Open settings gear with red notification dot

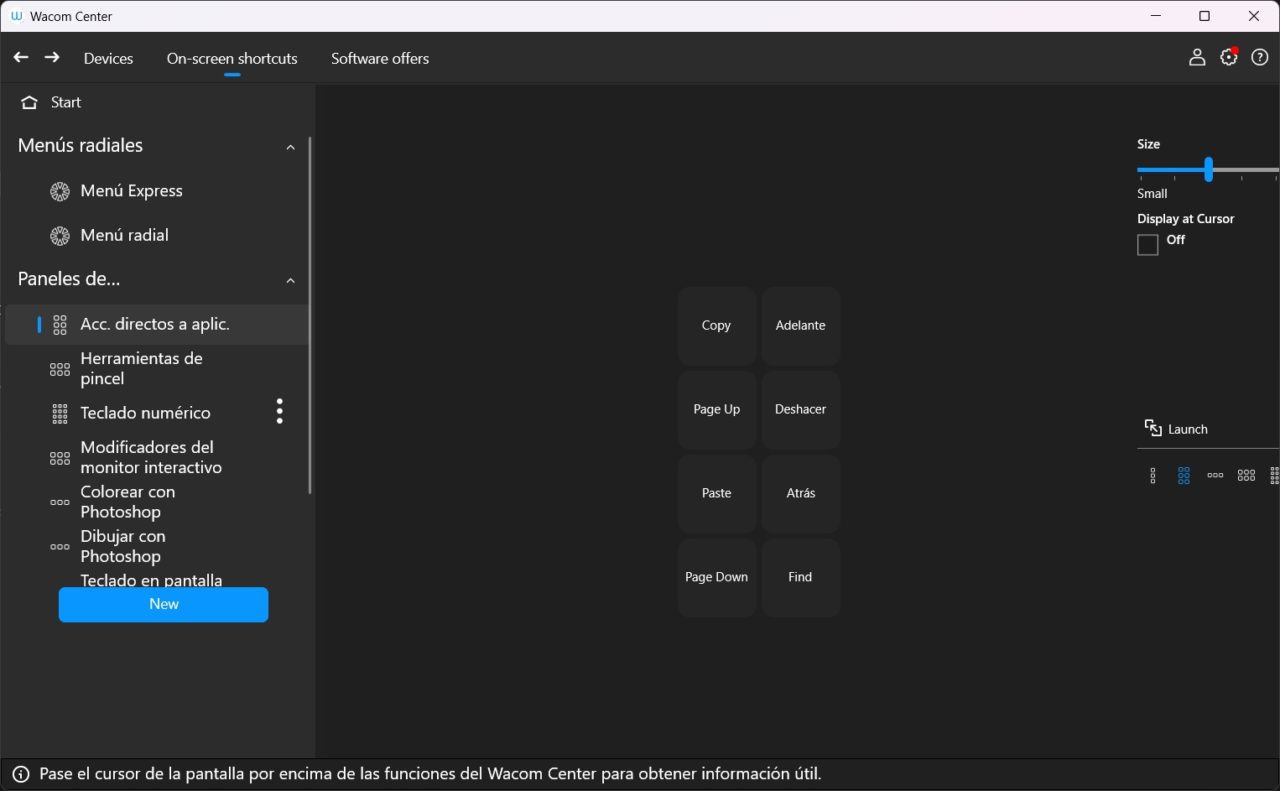point(1228,58)
